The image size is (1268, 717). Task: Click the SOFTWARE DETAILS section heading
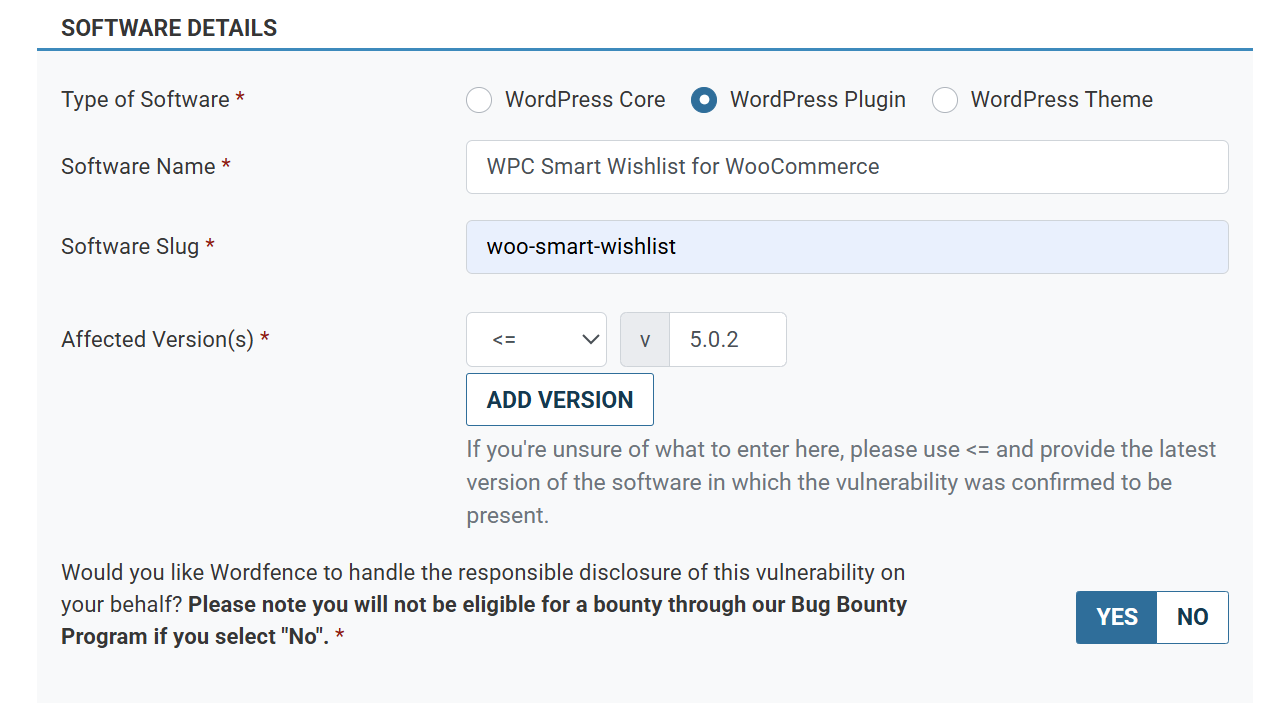click(169, 28)
